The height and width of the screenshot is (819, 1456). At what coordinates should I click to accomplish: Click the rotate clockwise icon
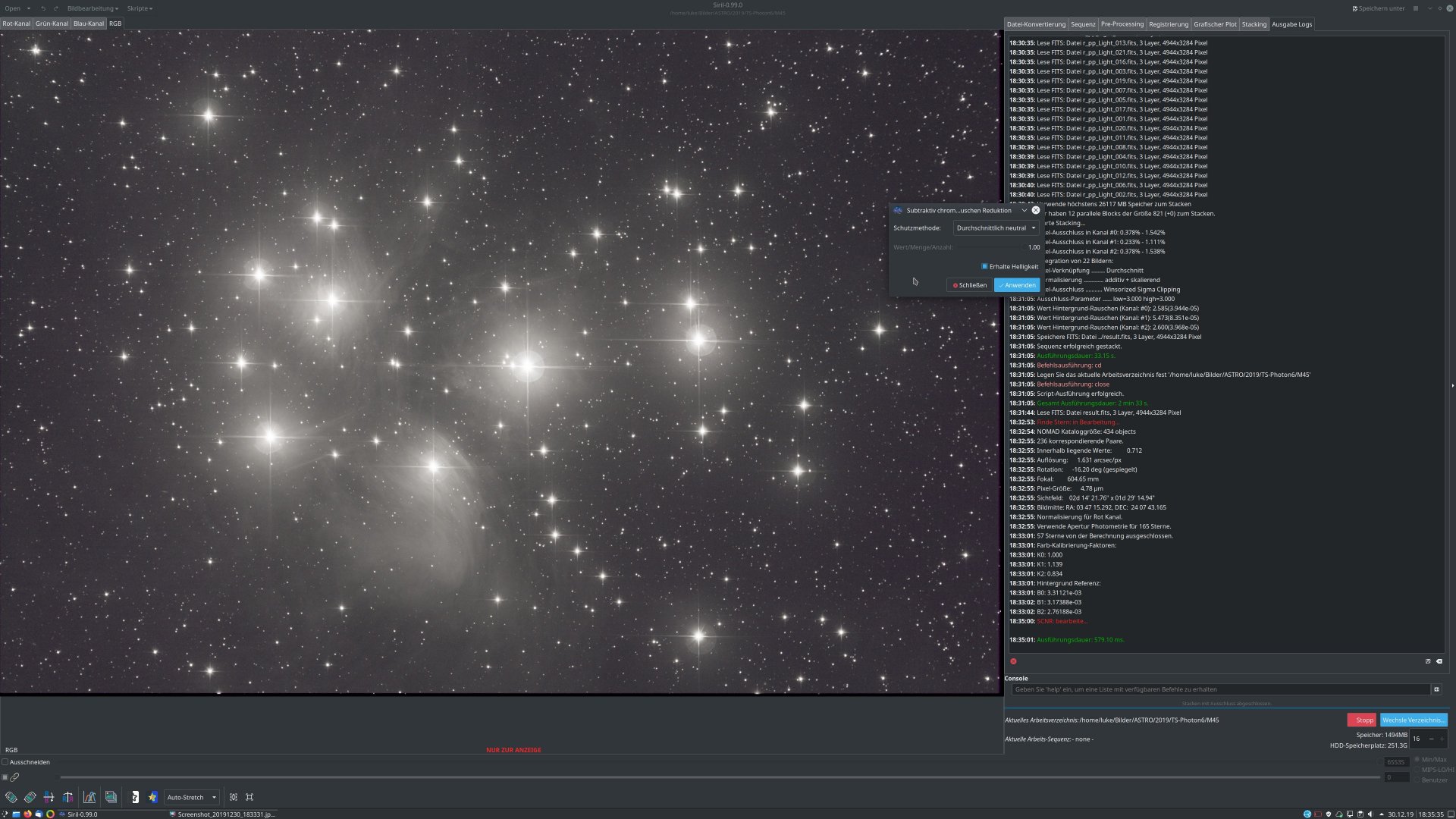click(x=30, y=797)
